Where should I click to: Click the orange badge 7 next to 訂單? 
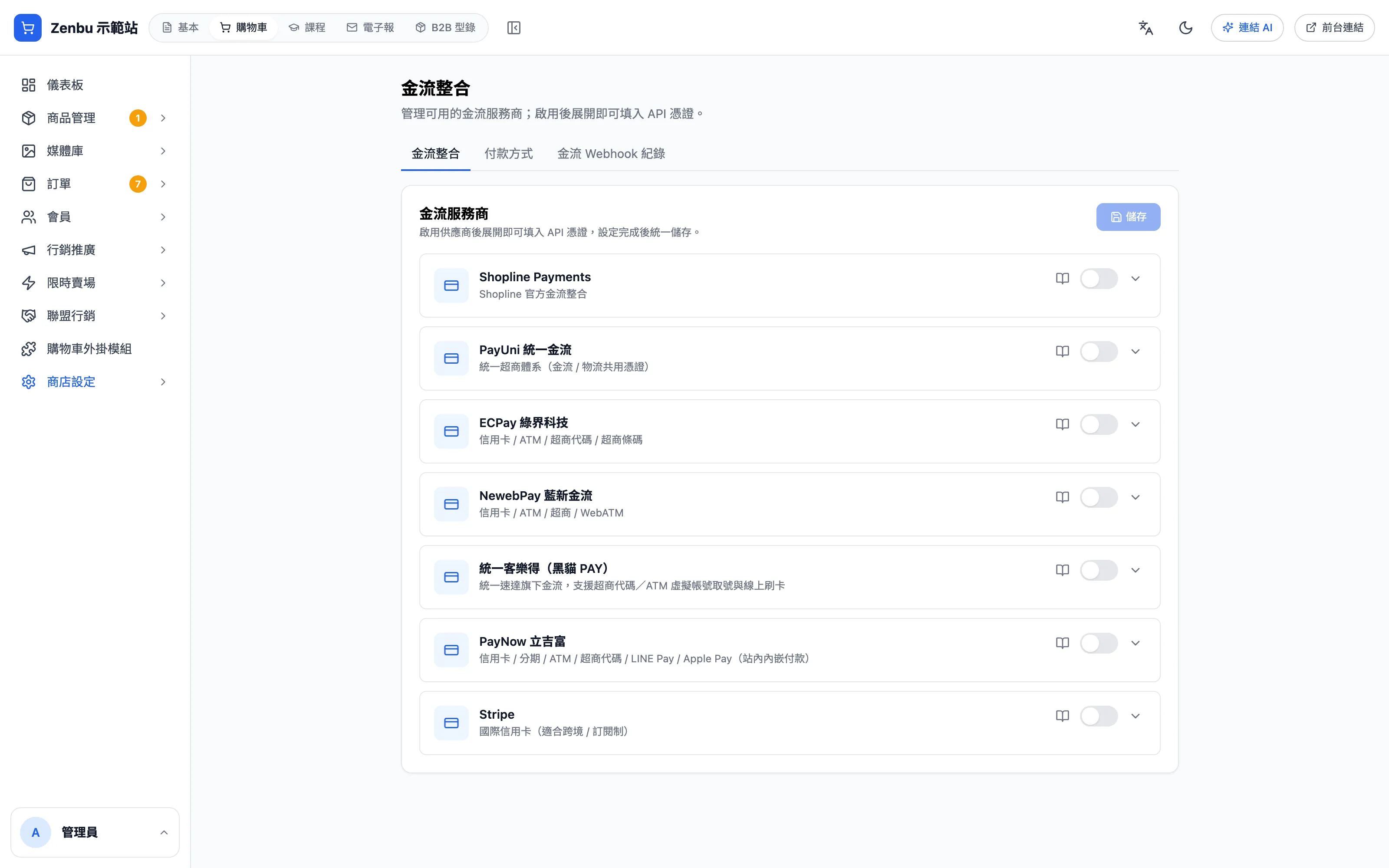[x=138, y=184]
